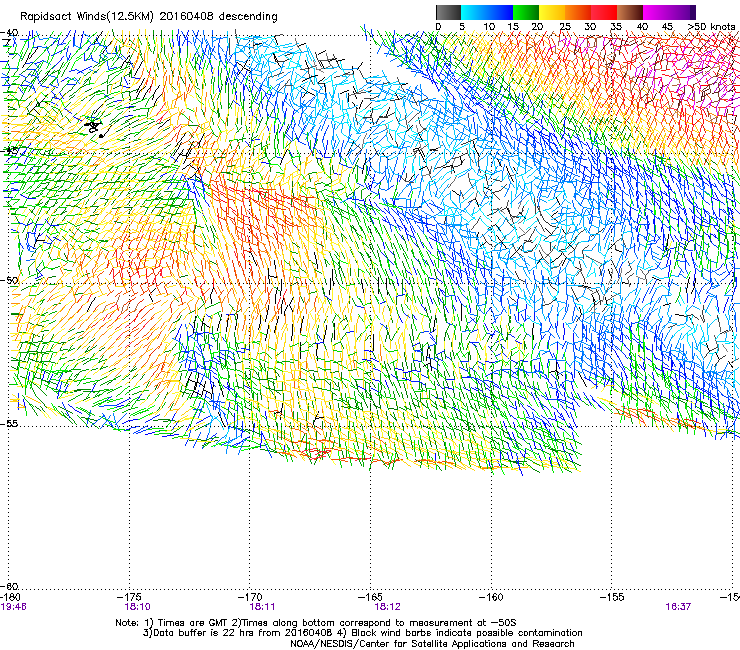Screen dimensions: 740x650
Task: Click the title 'Rapidscat Winds(12.5KM) 20160408 descending'
Action: pyautogui.click(x=149, y=17)
